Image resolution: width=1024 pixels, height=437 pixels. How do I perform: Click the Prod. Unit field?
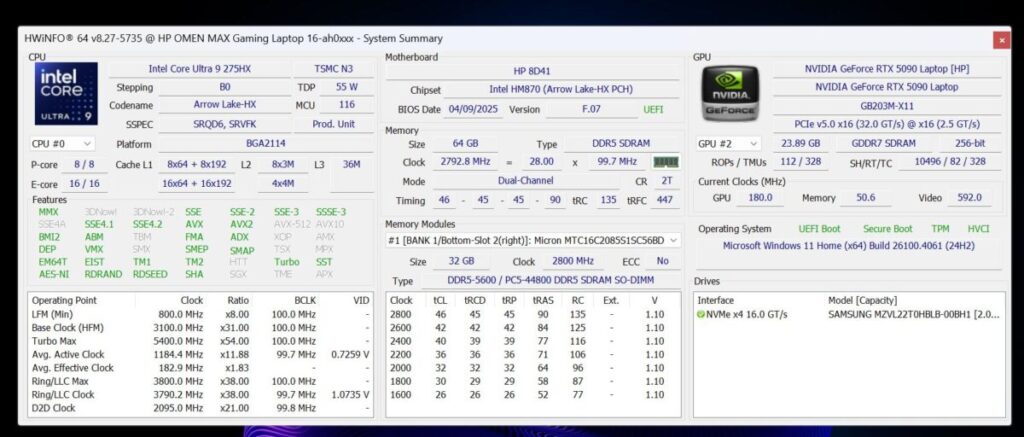click(334, 123)
